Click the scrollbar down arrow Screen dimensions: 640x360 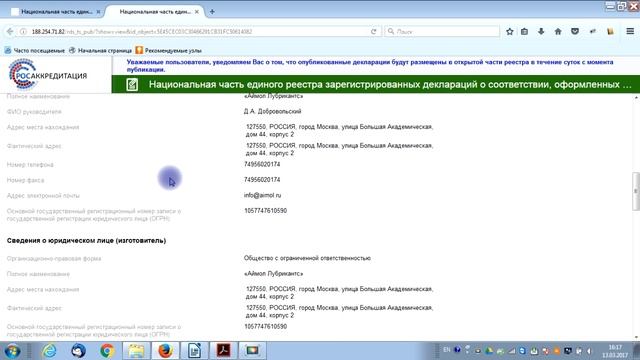pos(636,337)
